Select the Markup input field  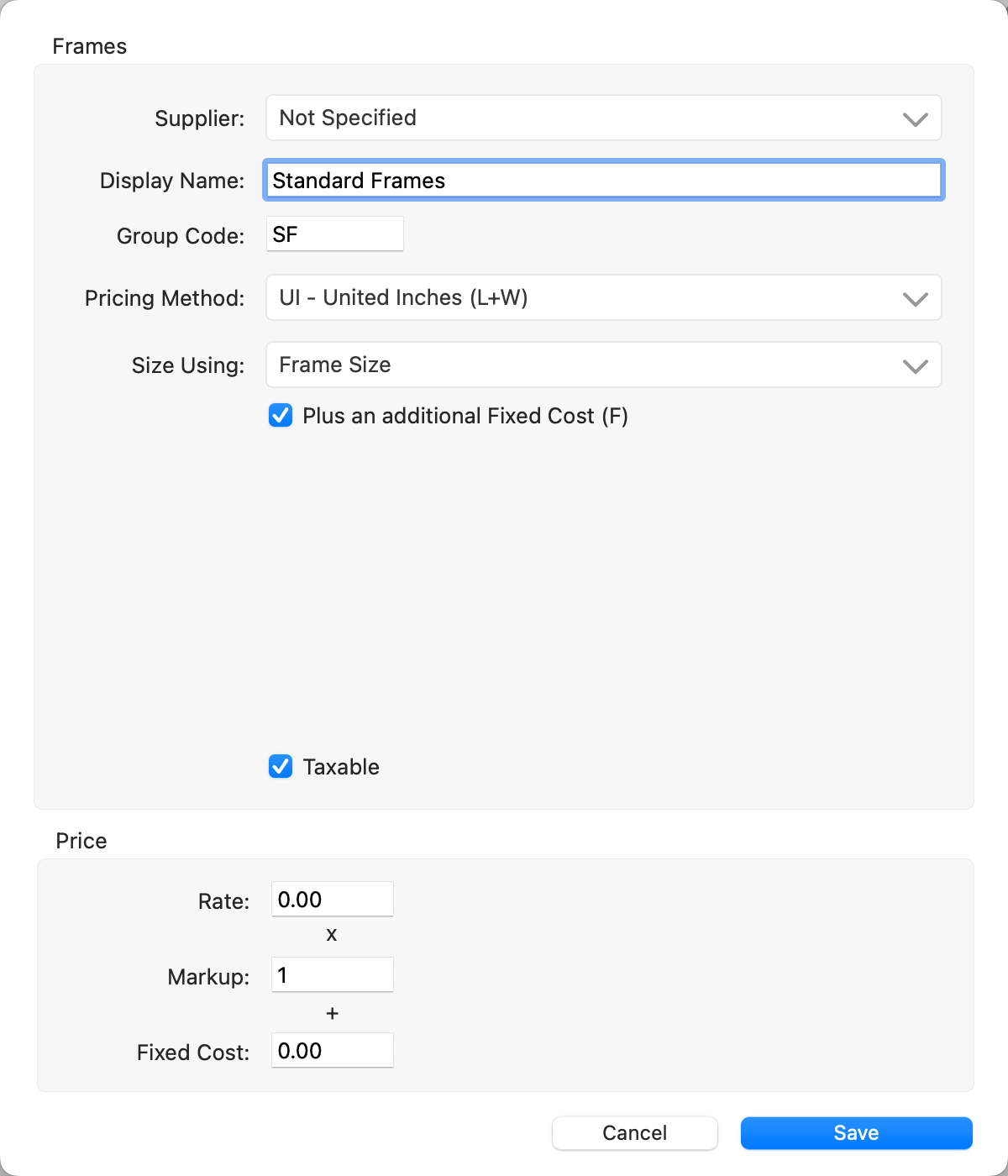(332, 975)
